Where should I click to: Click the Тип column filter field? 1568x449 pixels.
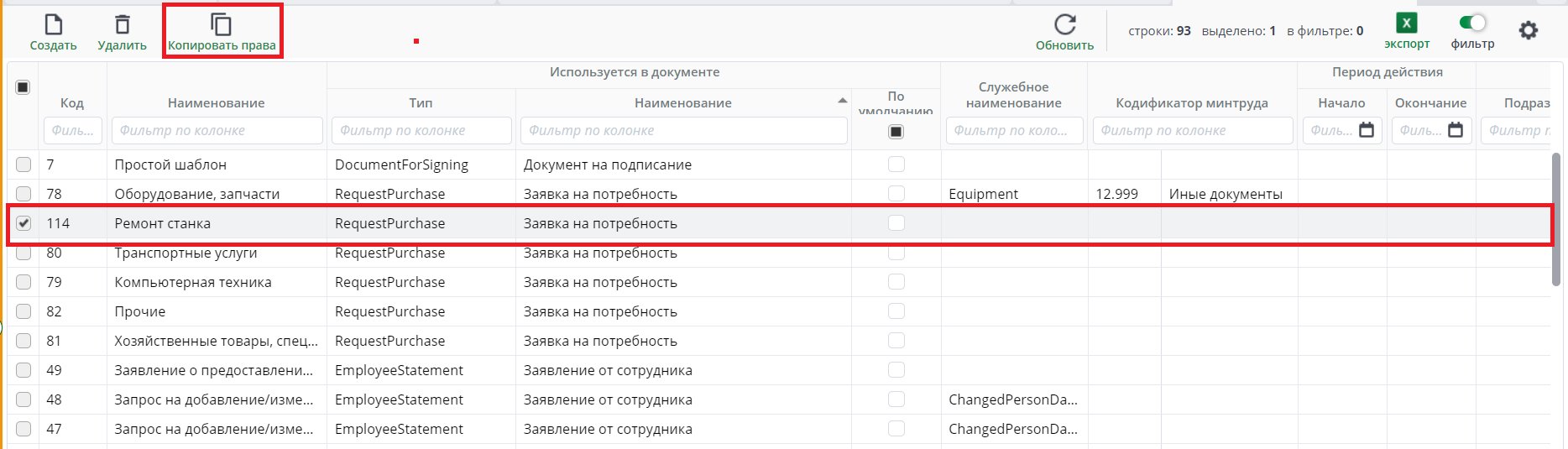click(421, 131)
